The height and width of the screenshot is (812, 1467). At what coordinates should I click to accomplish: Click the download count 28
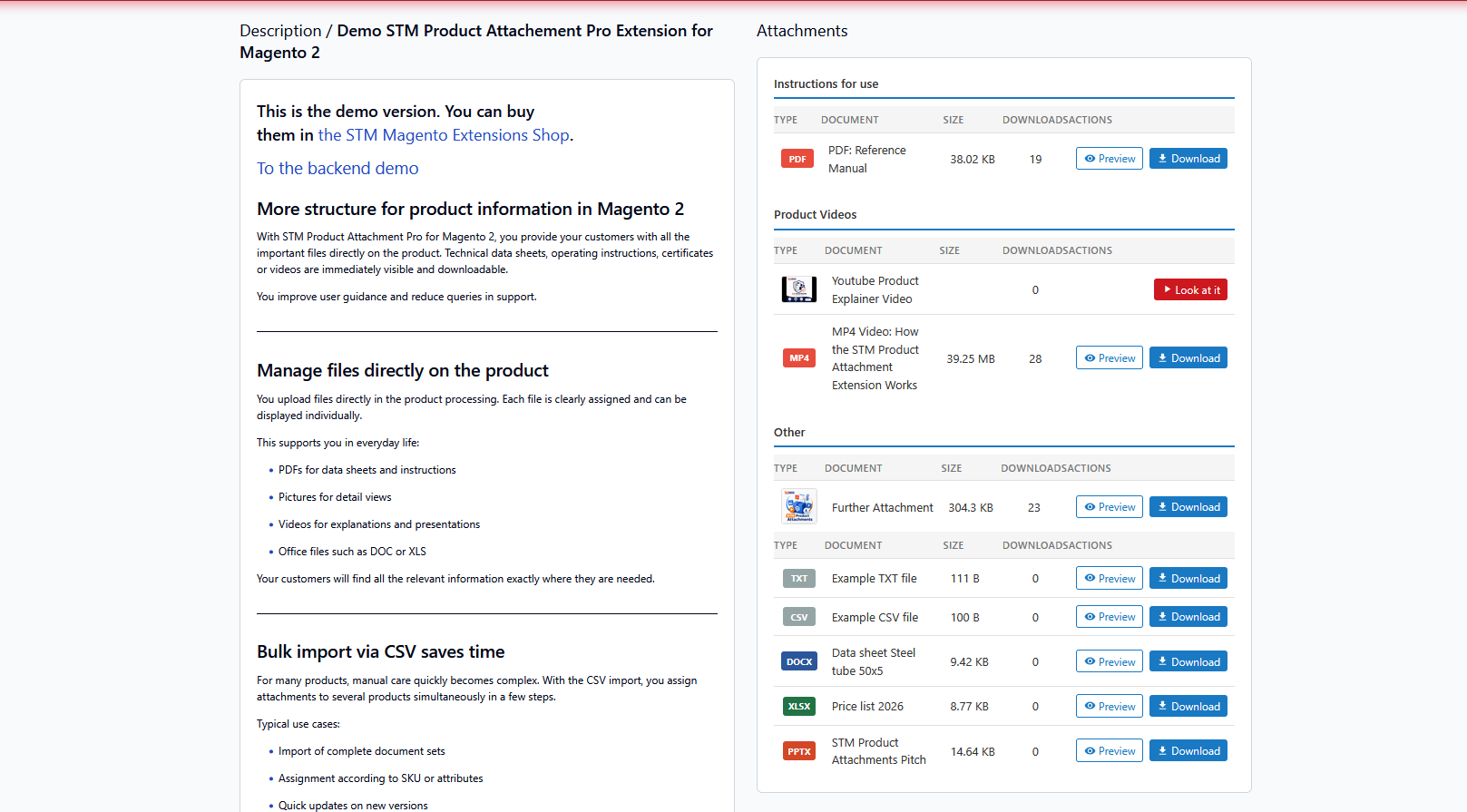(x=1035, y=359)
